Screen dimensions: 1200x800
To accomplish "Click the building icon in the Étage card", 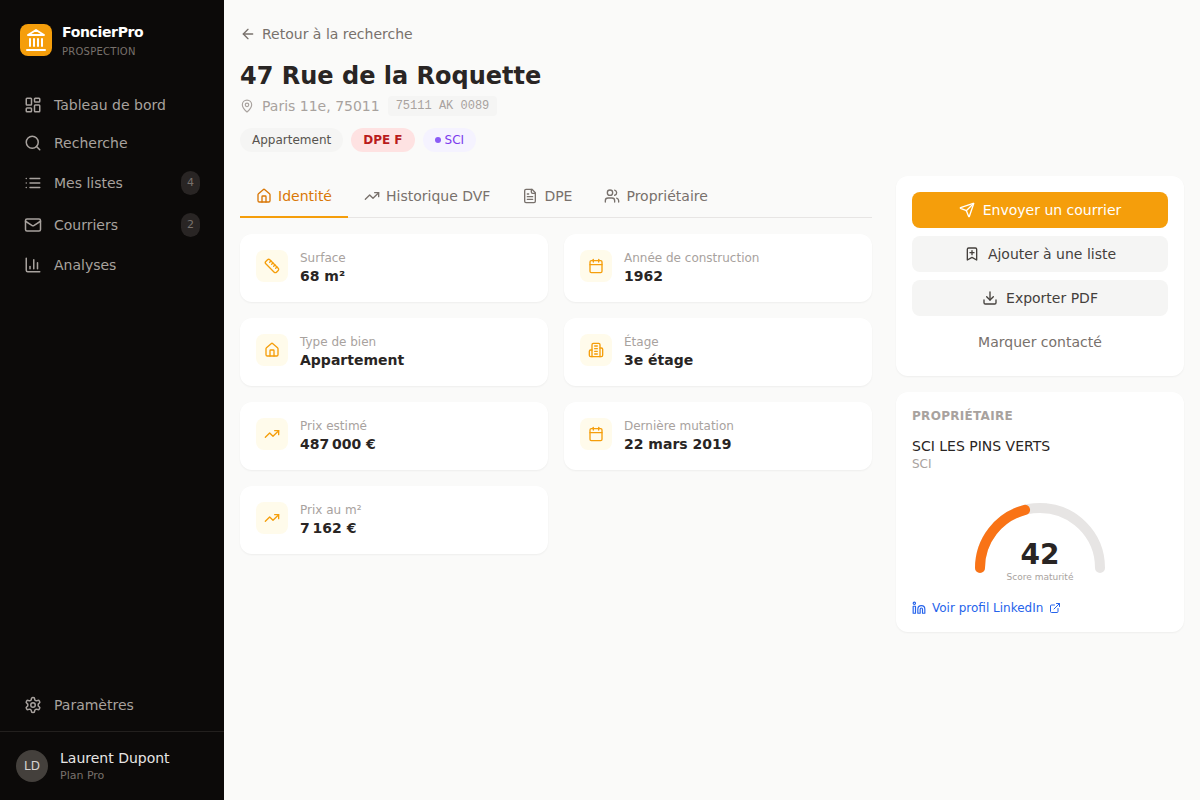I will click(596, 350).
